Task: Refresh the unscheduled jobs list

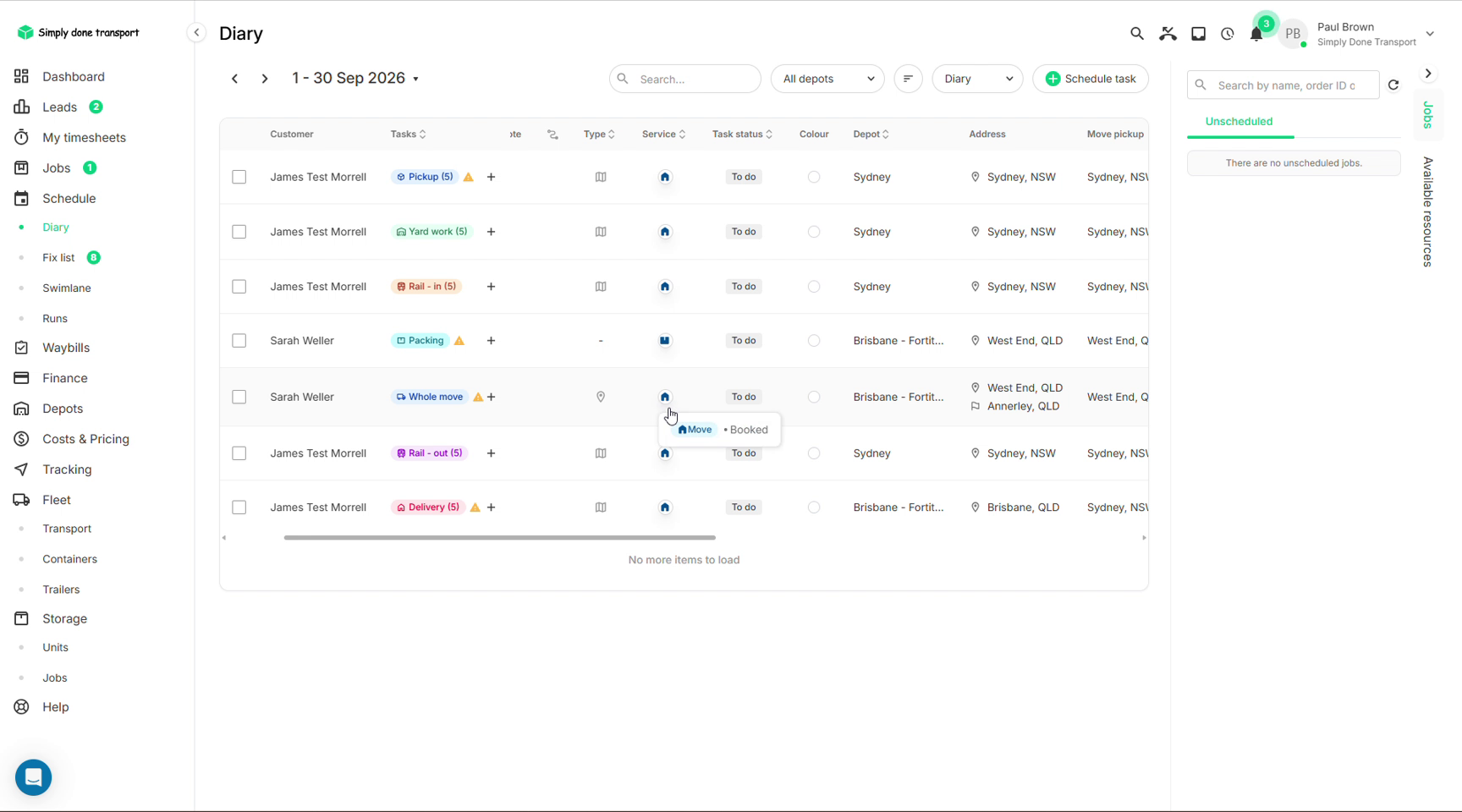Action: (1393, 85)
